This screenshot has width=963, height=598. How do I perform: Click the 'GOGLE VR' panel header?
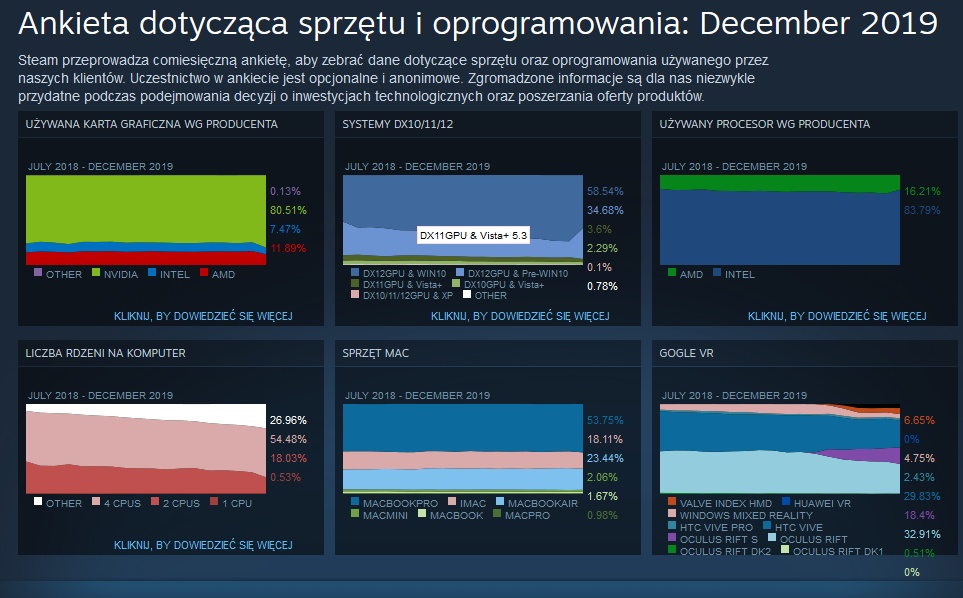(686, 353)
